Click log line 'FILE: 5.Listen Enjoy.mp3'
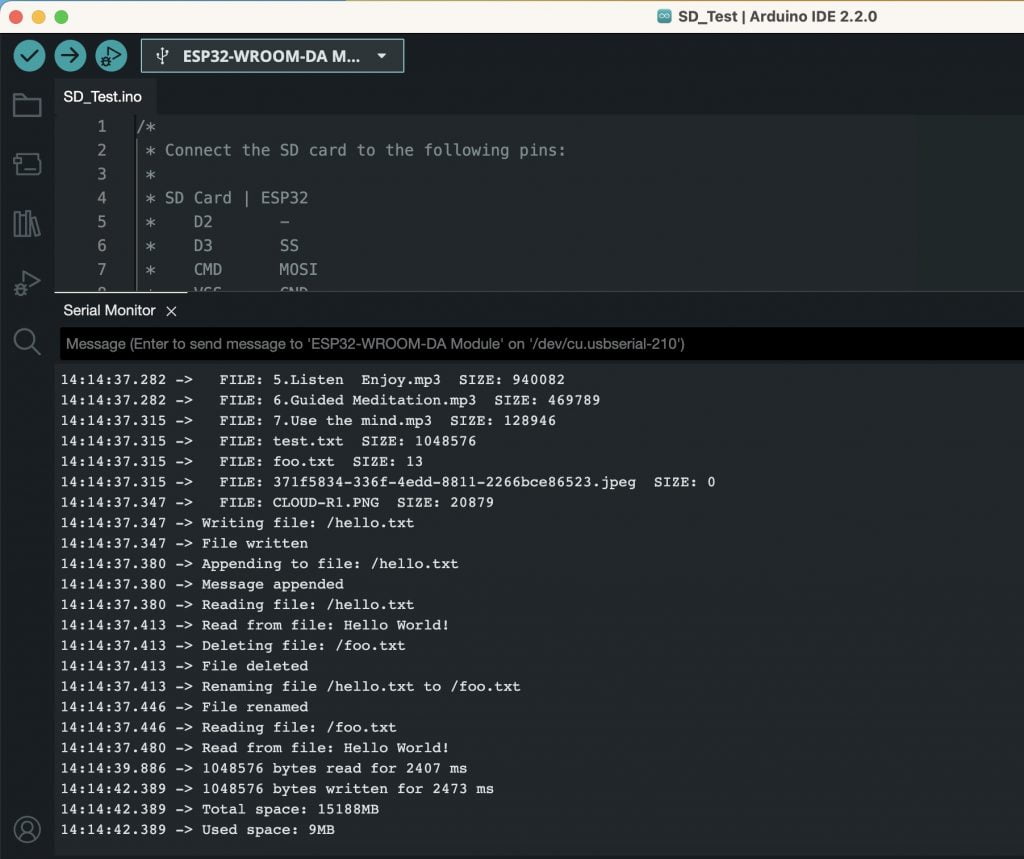Image resolution: width=1024 pixels, height=859 pixels. (313, 380)
